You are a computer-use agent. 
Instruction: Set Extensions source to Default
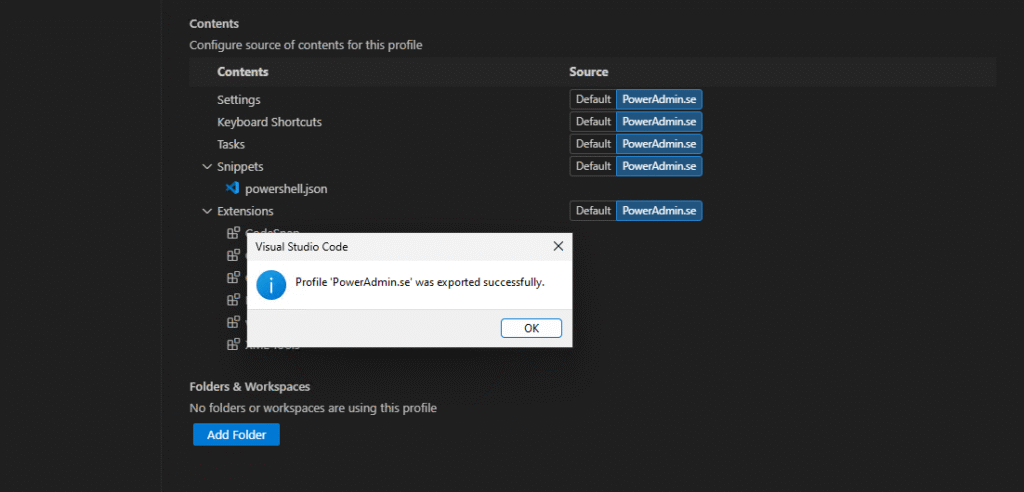[x=593, y=210]
